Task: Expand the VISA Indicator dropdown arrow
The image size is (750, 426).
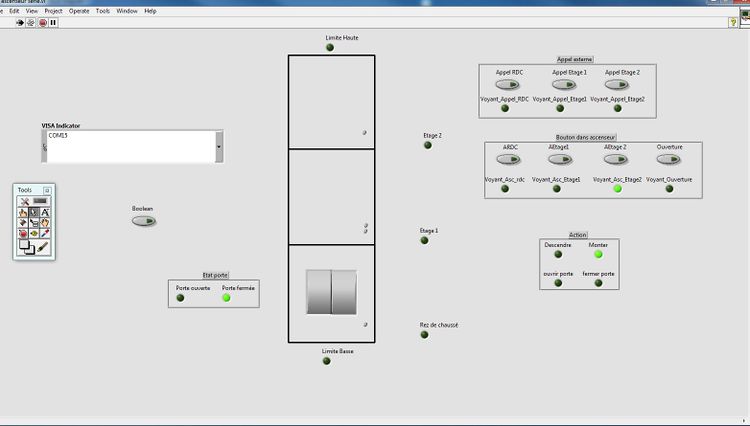Action: [x=219, y=147]
